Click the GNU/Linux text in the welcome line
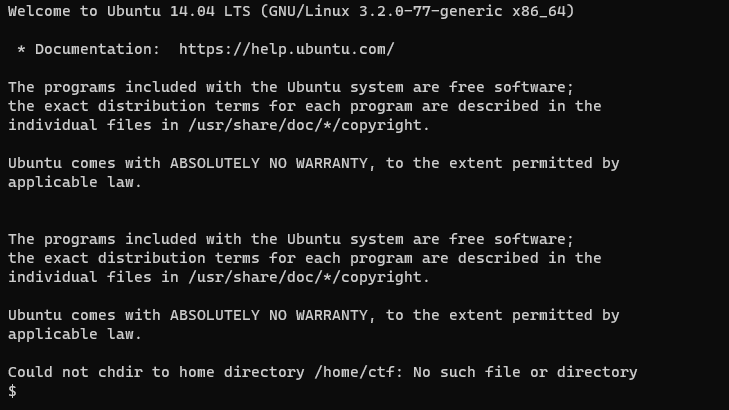The width and height of the screenshot is (729, 410). coord(309,11)
